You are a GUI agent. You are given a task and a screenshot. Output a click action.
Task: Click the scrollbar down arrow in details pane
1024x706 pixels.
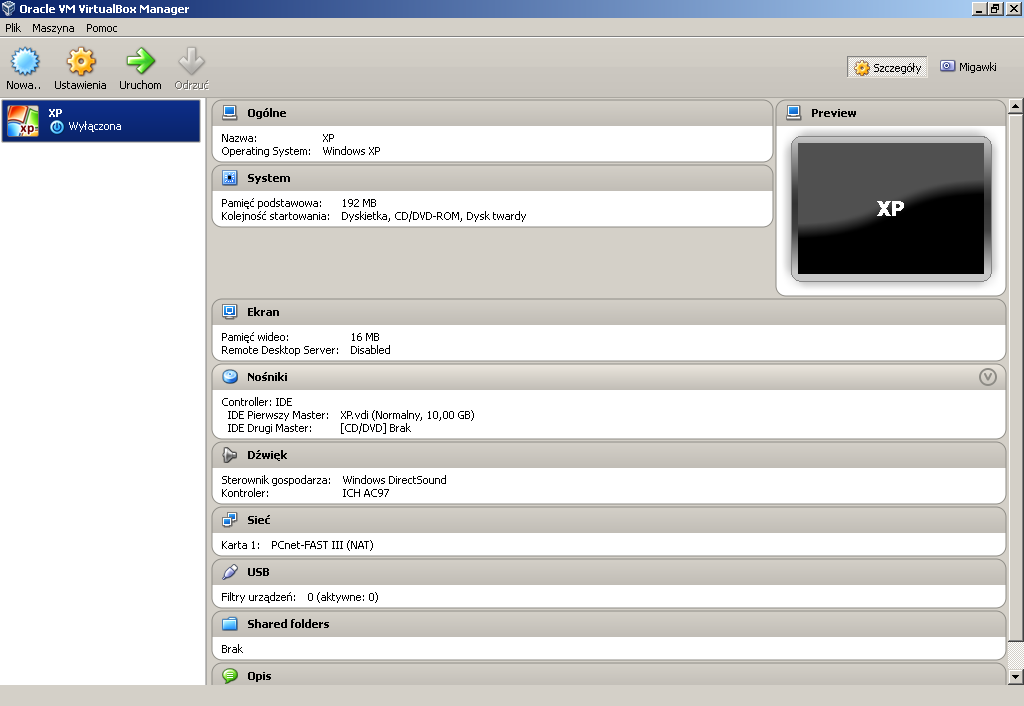pos(1015,677)
